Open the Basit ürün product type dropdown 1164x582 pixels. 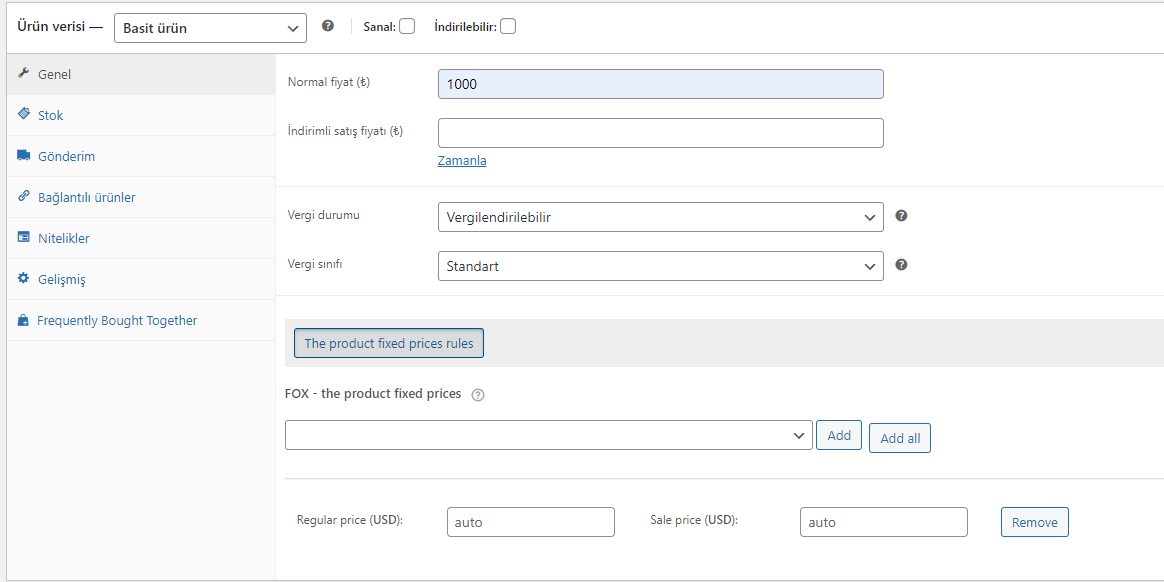click(x=210, y=28)
